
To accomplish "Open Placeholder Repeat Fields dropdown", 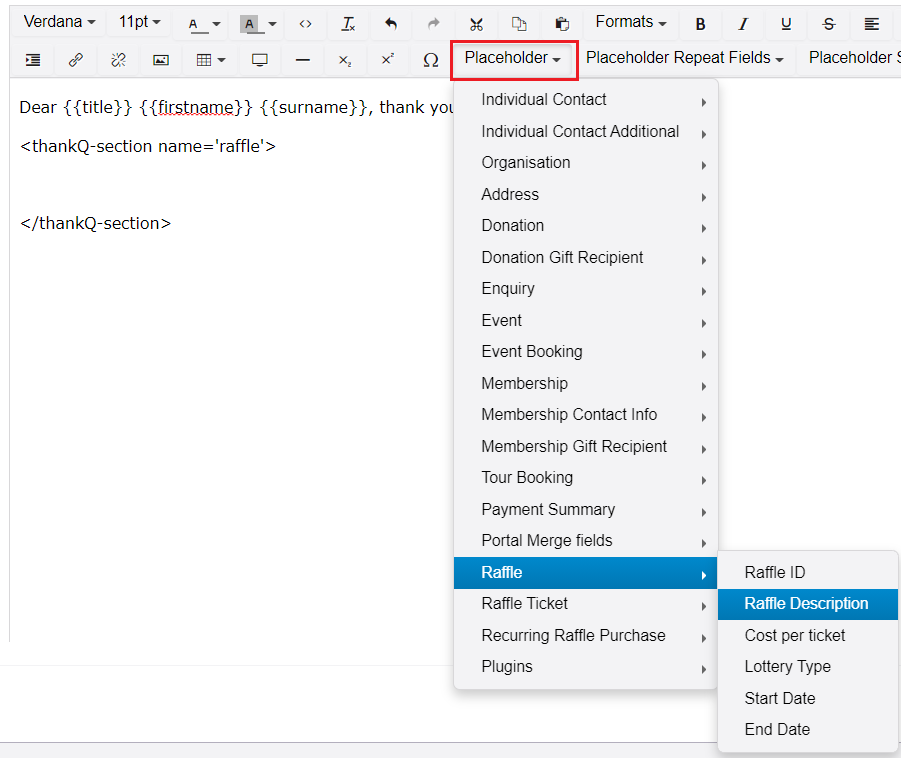I will (684, 58).
